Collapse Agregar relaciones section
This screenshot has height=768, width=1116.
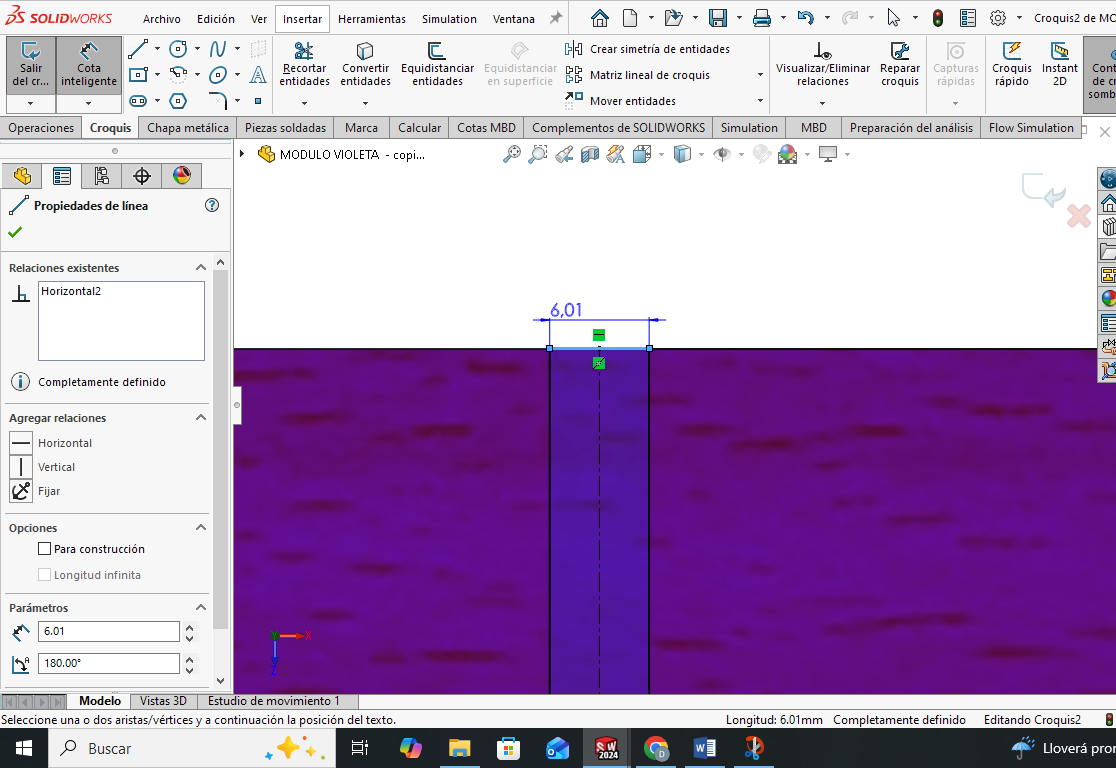coord(201,418)
